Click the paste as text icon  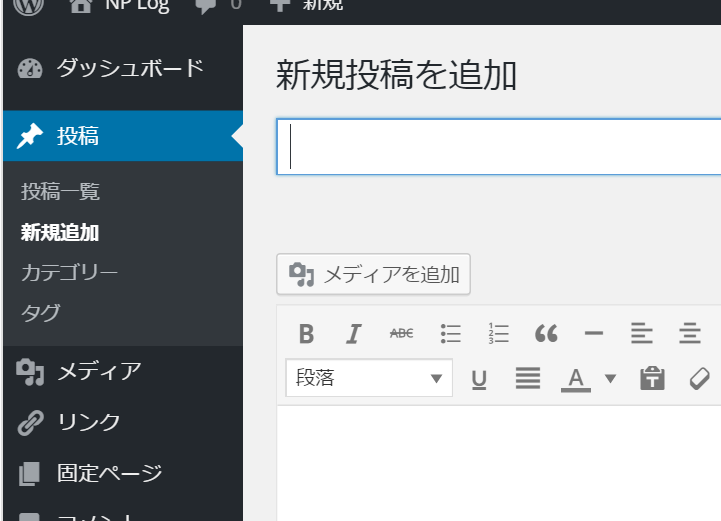[x=652, y=379]
